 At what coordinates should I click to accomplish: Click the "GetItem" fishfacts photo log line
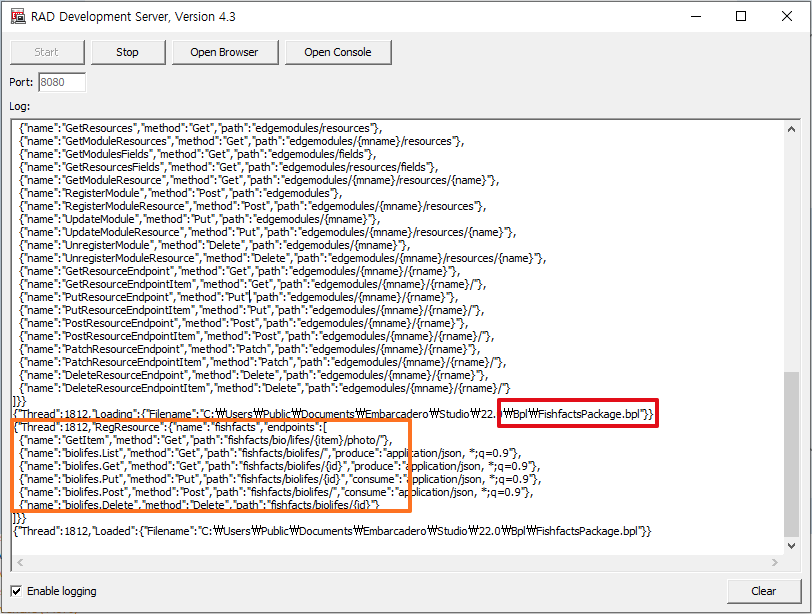pyautogui.click(x=206, y=440)
